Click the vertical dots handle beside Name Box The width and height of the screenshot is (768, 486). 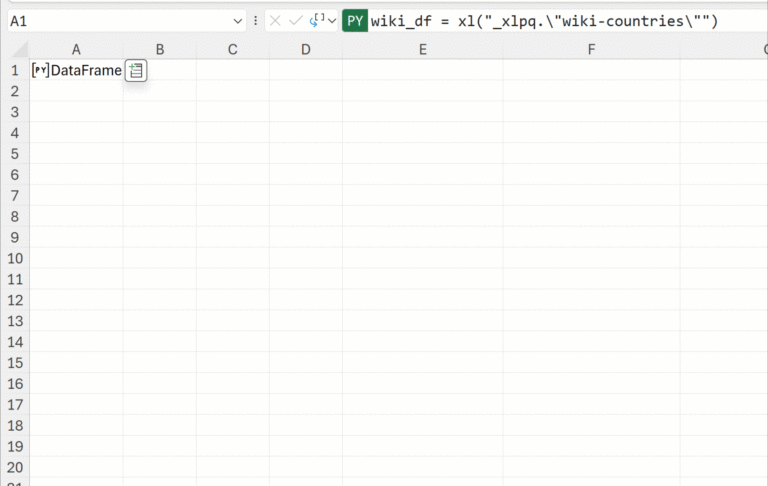pyautogui.click(x=255, y=21)
